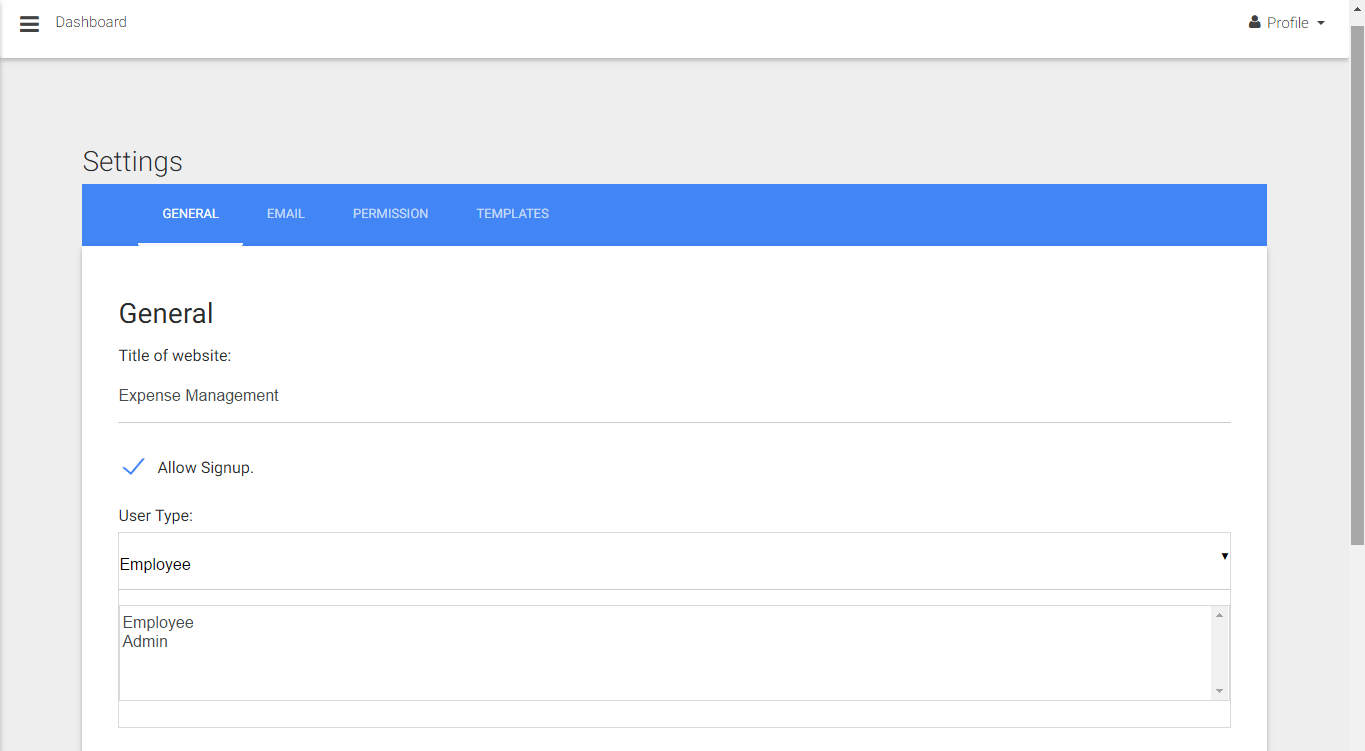Choose Admin in the options list
The height and width of the screenshot is (751, 1365).
[146, 642]
